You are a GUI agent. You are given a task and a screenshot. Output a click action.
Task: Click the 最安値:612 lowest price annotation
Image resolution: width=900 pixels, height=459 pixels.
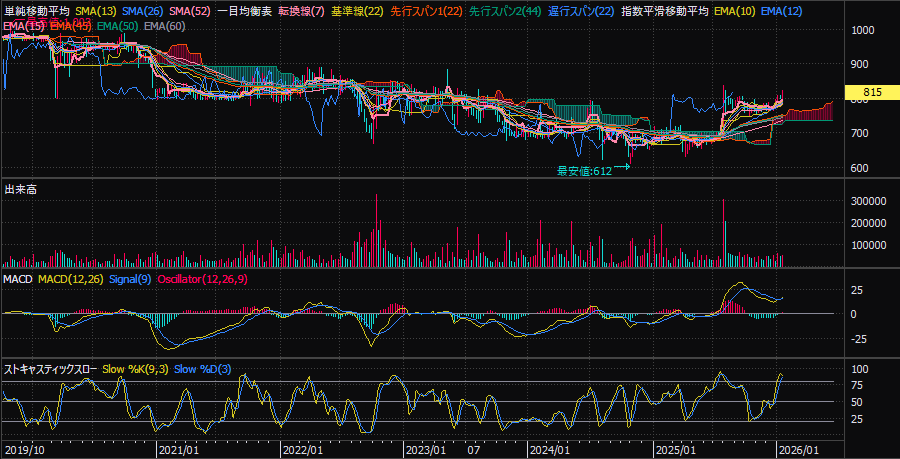click(x=584, y=170)
